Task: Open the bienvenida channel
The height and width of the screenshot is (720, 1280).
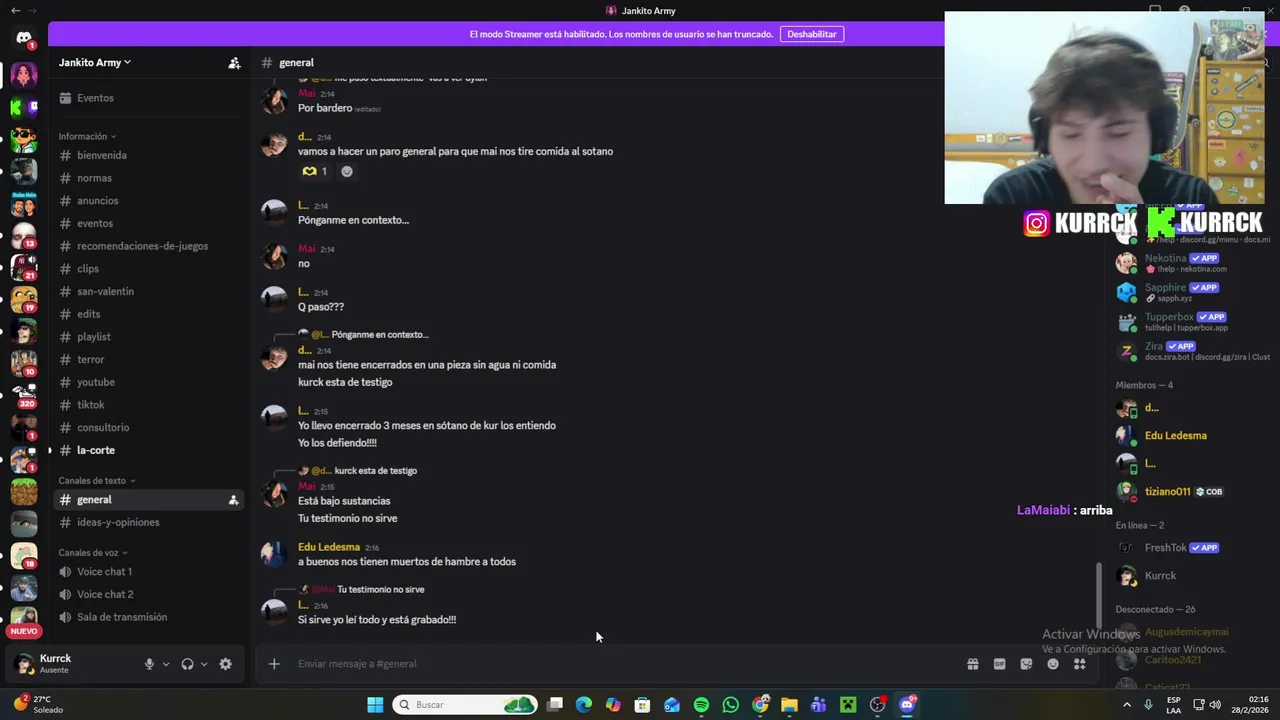Action: point(102,155)
